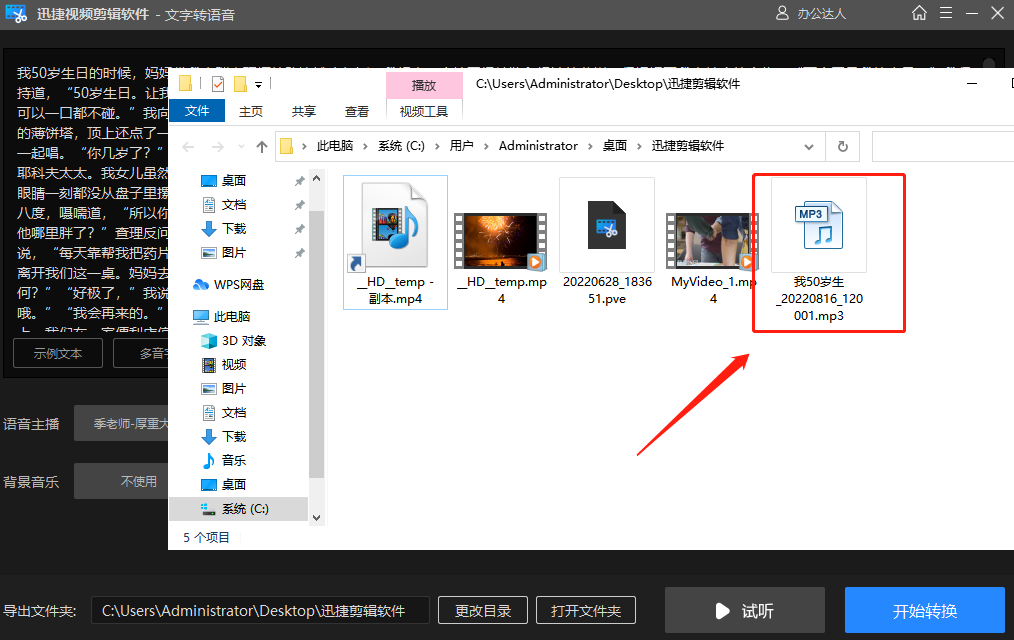Click the export folder path field
1014x640 pixels.
(260, 610)
